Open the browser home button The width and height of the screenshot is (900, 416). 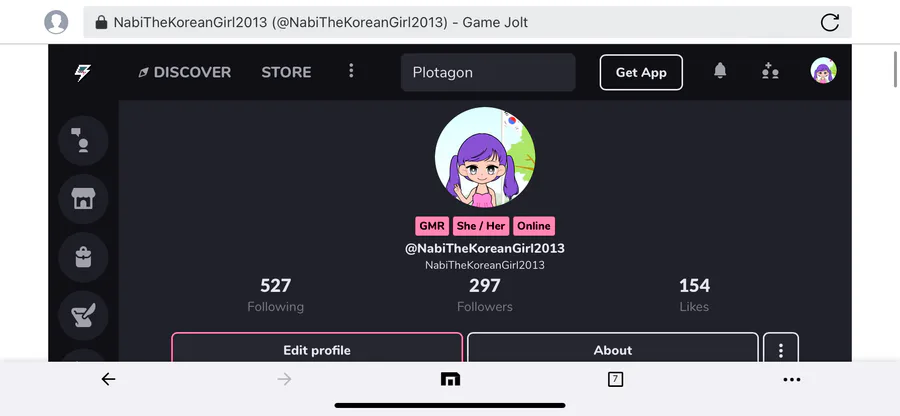pos(450,379)
